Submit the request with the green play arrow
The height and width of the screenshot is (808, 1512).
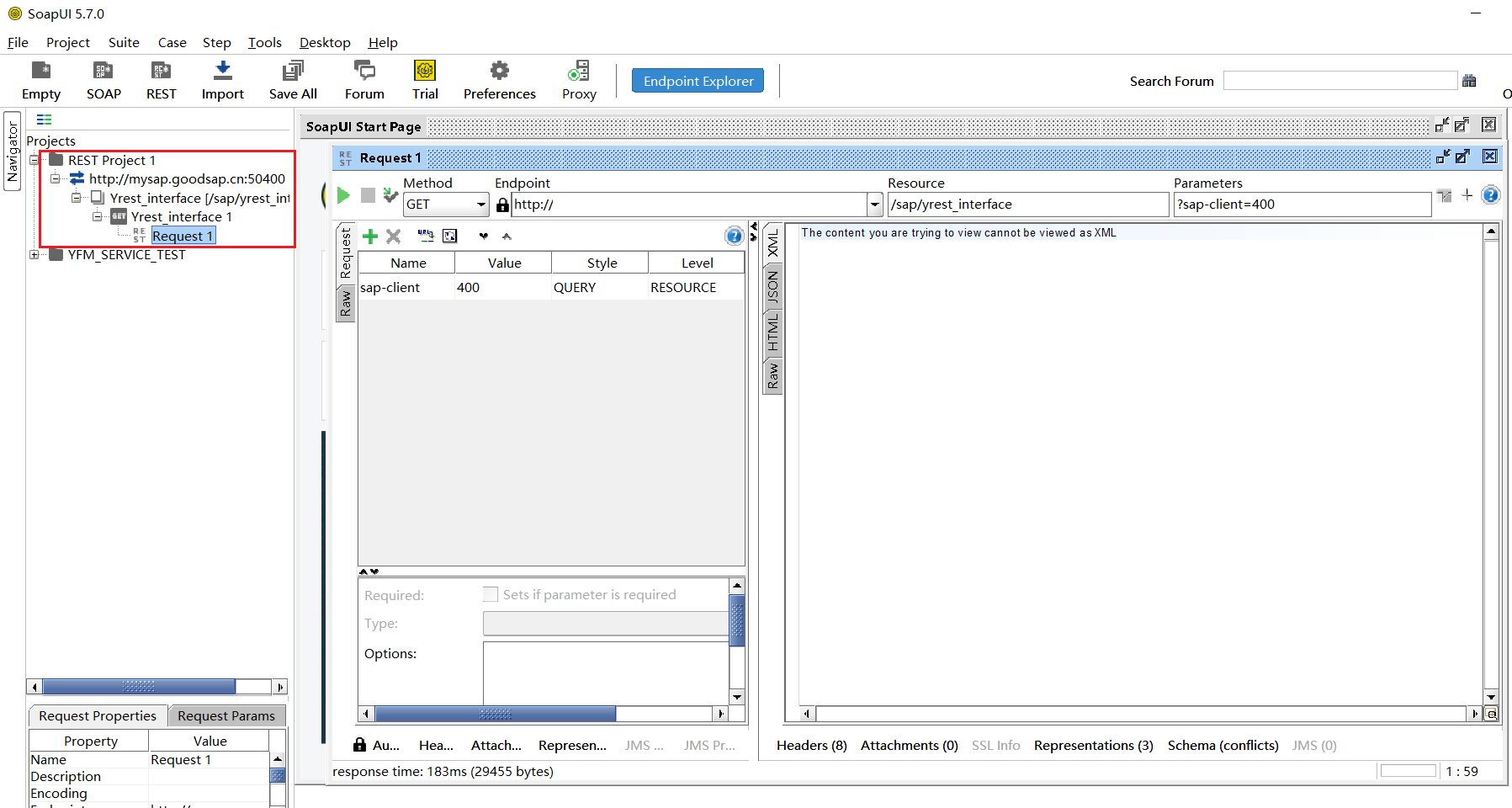tap(343, 195)
